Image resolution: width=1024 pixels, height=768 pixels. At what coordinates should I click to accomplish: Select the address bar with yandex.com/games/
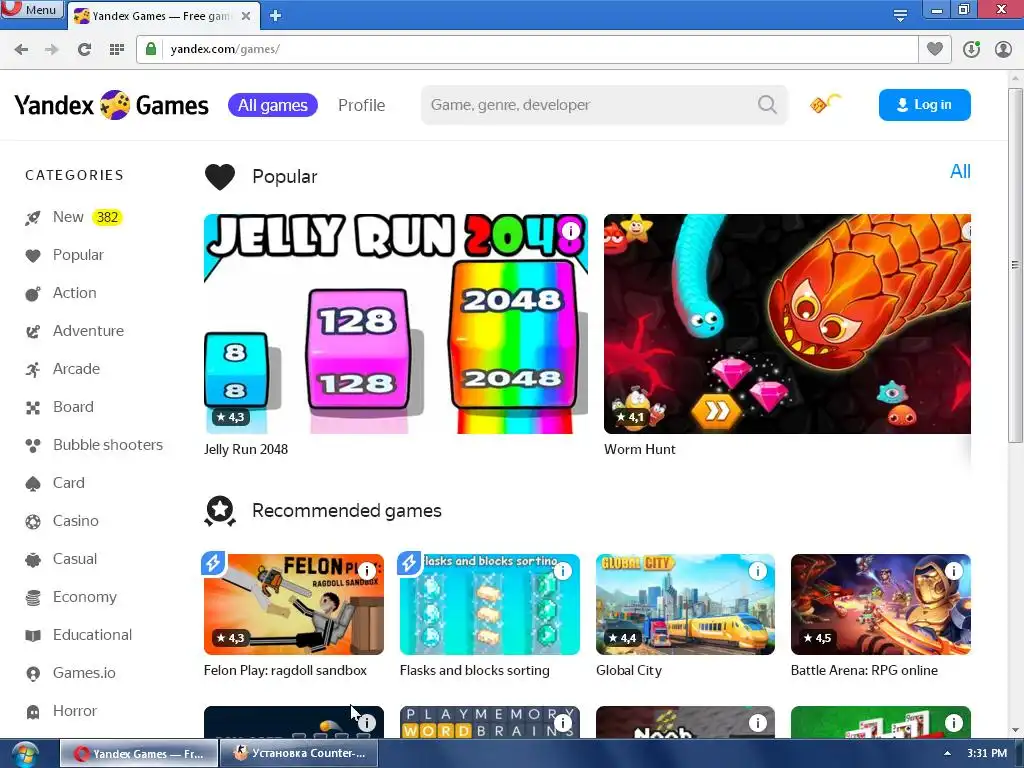coord(527,49)
